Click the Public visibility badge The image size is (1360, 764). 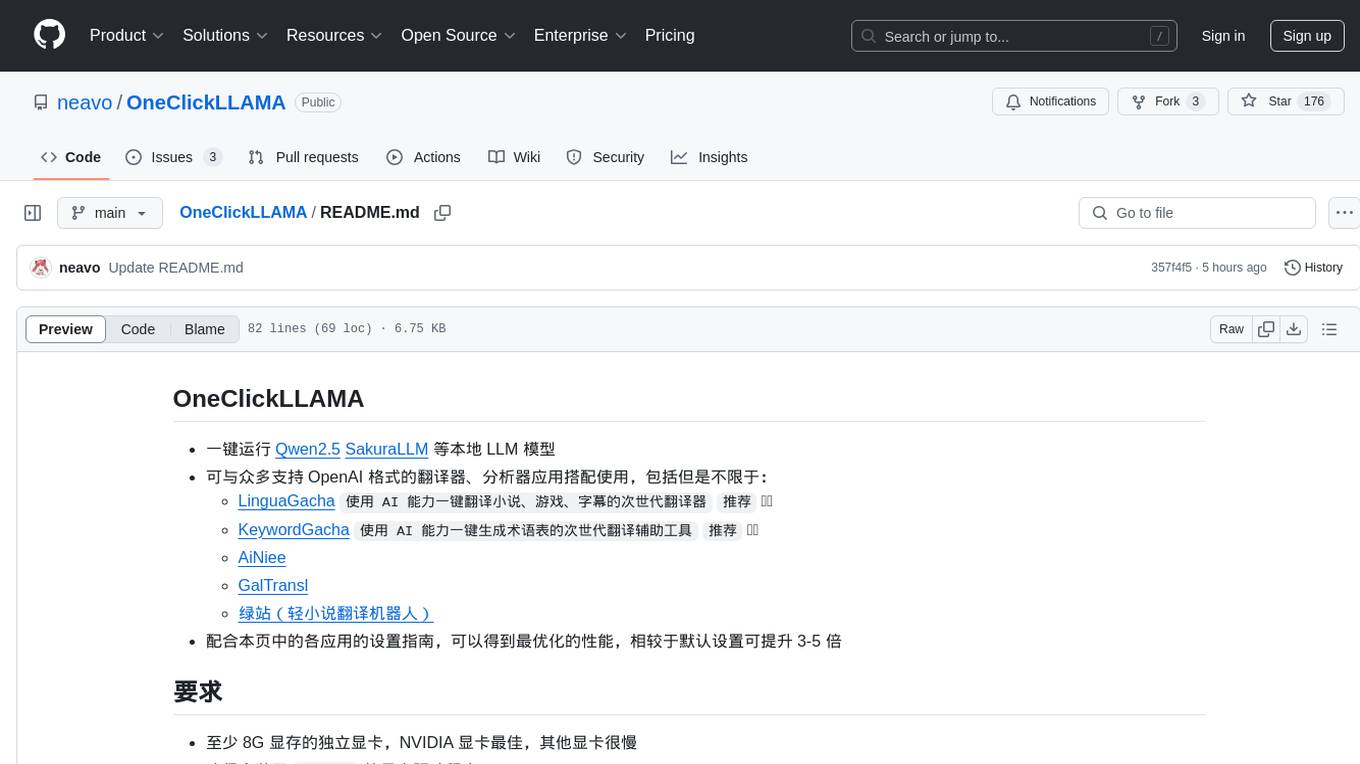[x=318, y=102]
